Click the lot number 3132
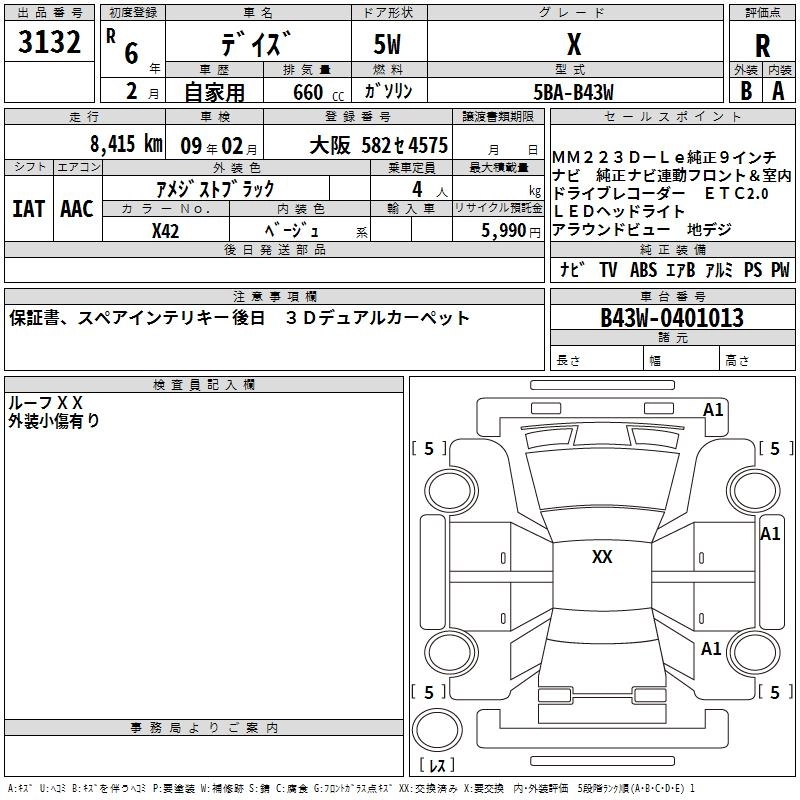Screen dimensions: 800x800 (49, 42)
